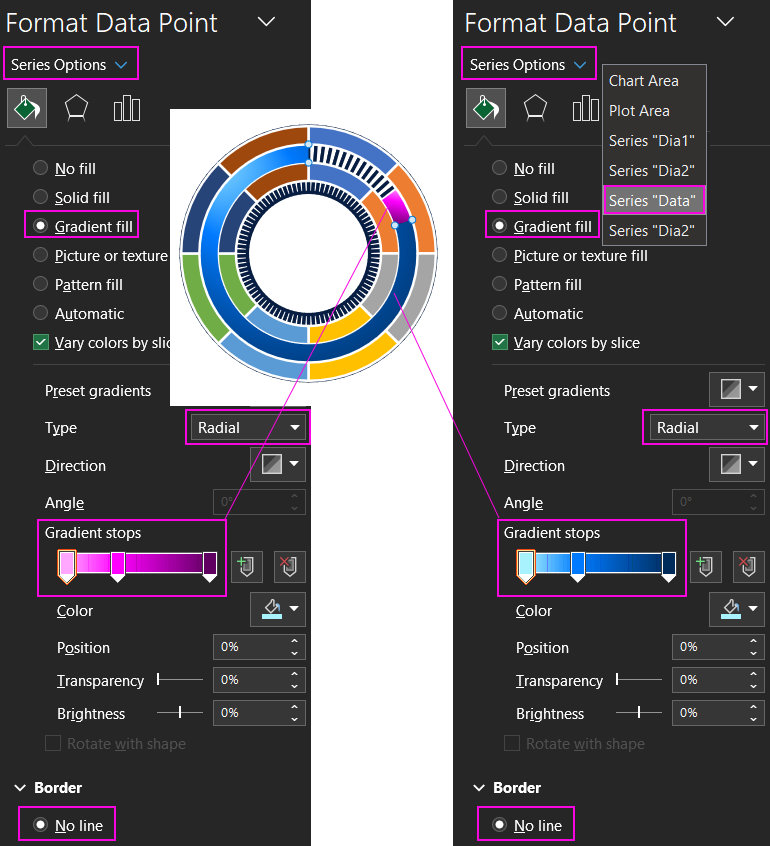
Task: Open the Fill & Line tab in left panel
Action: [x=26, y=108]
